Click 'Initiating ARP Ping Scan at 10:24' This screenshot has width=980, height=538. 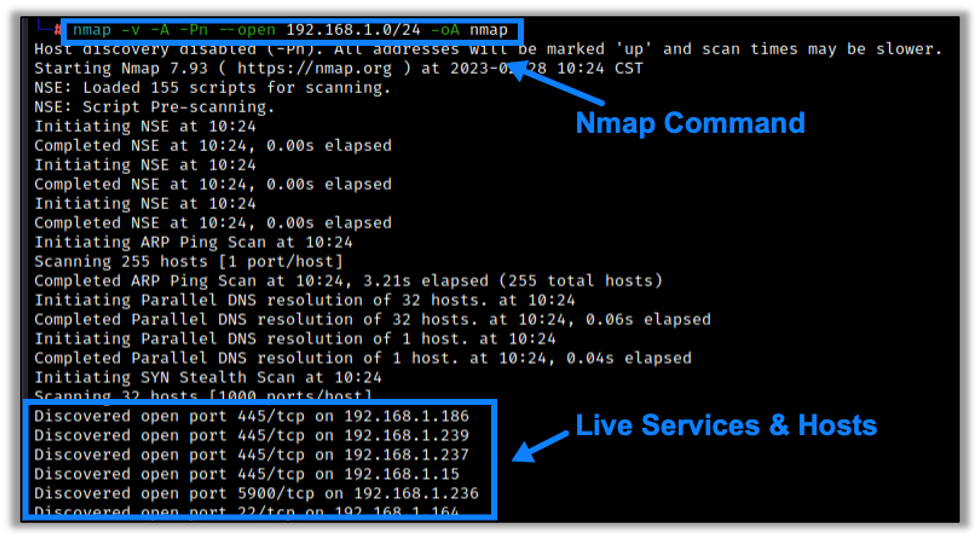(x=193, y=242)
